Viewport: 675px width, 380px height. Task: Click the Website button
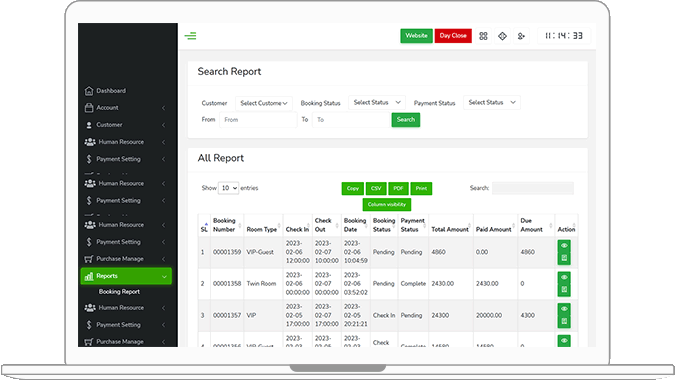click(416, 36)
